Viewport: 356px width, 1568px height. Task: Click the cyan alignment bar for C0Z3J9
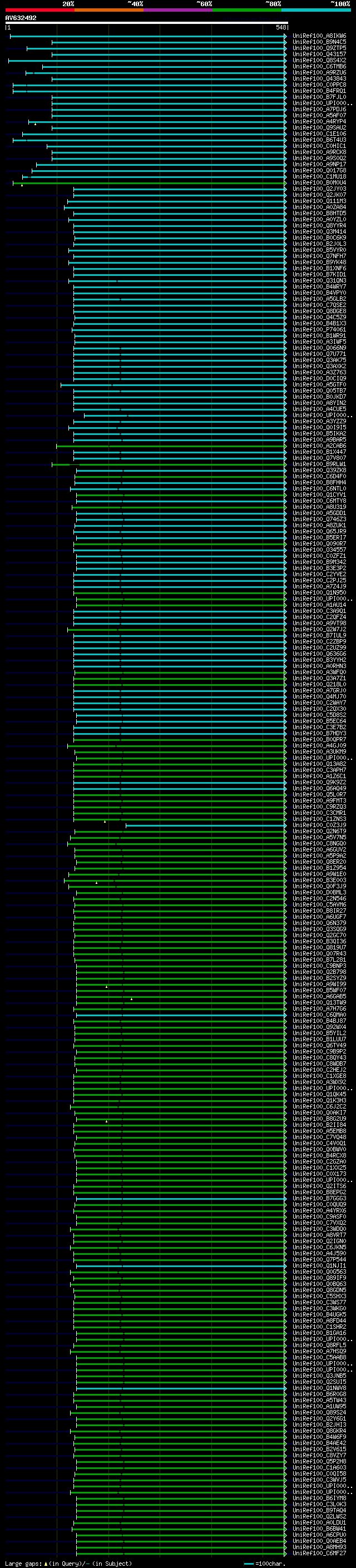coord(206,825)
